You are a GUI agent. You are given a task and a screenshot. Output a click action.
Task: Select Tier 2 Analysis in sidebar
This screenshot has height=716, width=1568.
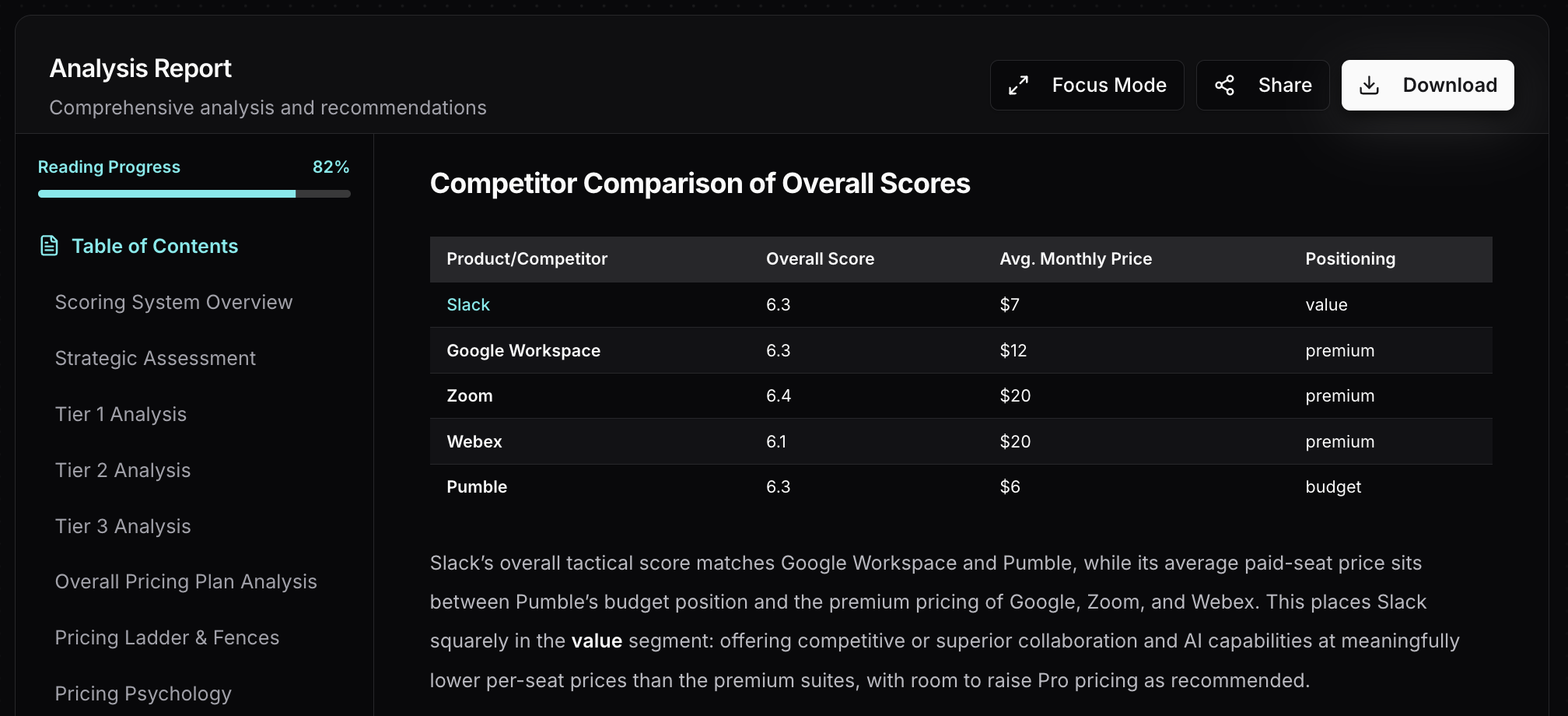pos(123,470)
